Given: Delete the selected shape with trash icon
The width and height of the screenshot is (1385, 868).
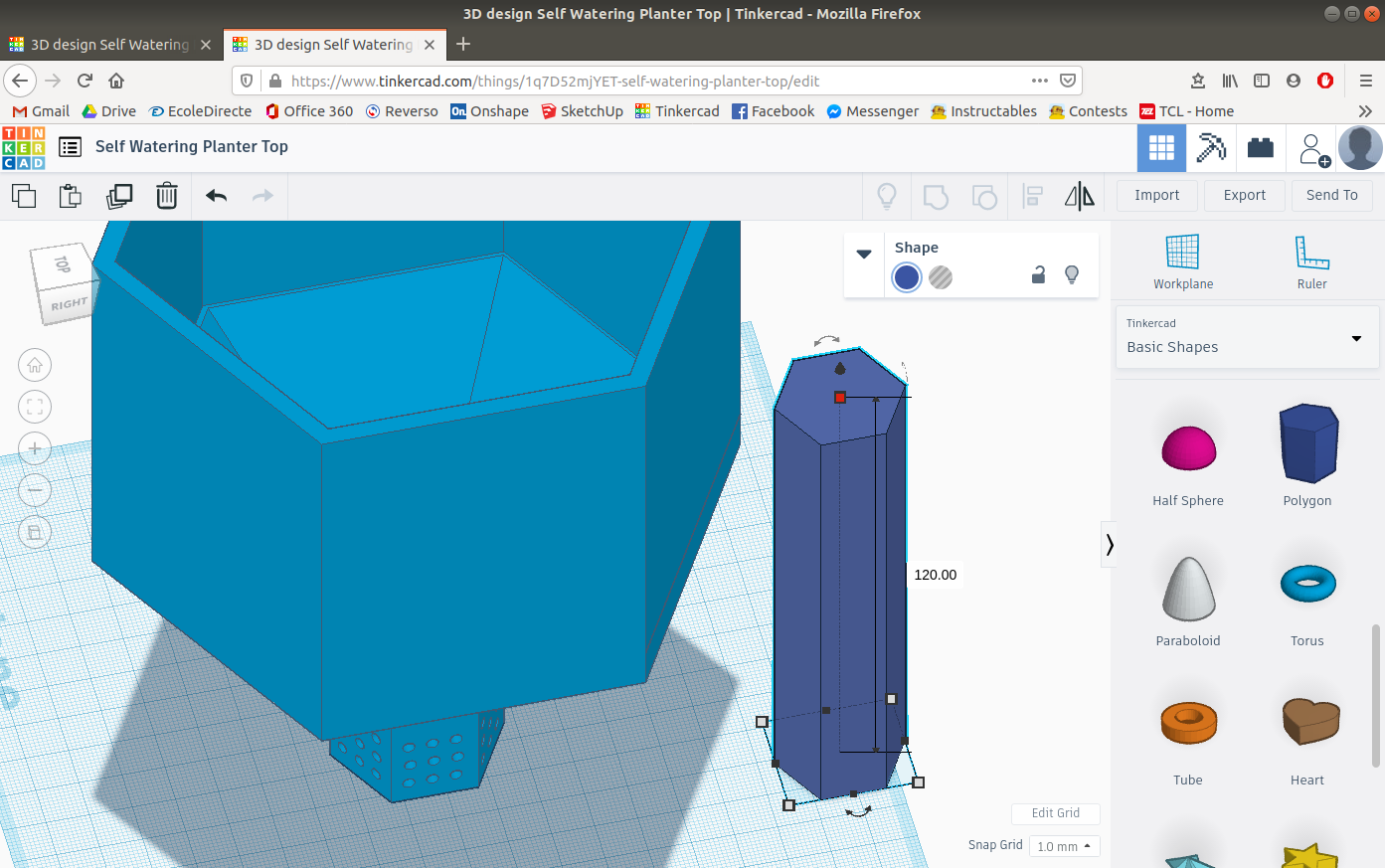Looking at the screenshot, I should tap(167, 196).
